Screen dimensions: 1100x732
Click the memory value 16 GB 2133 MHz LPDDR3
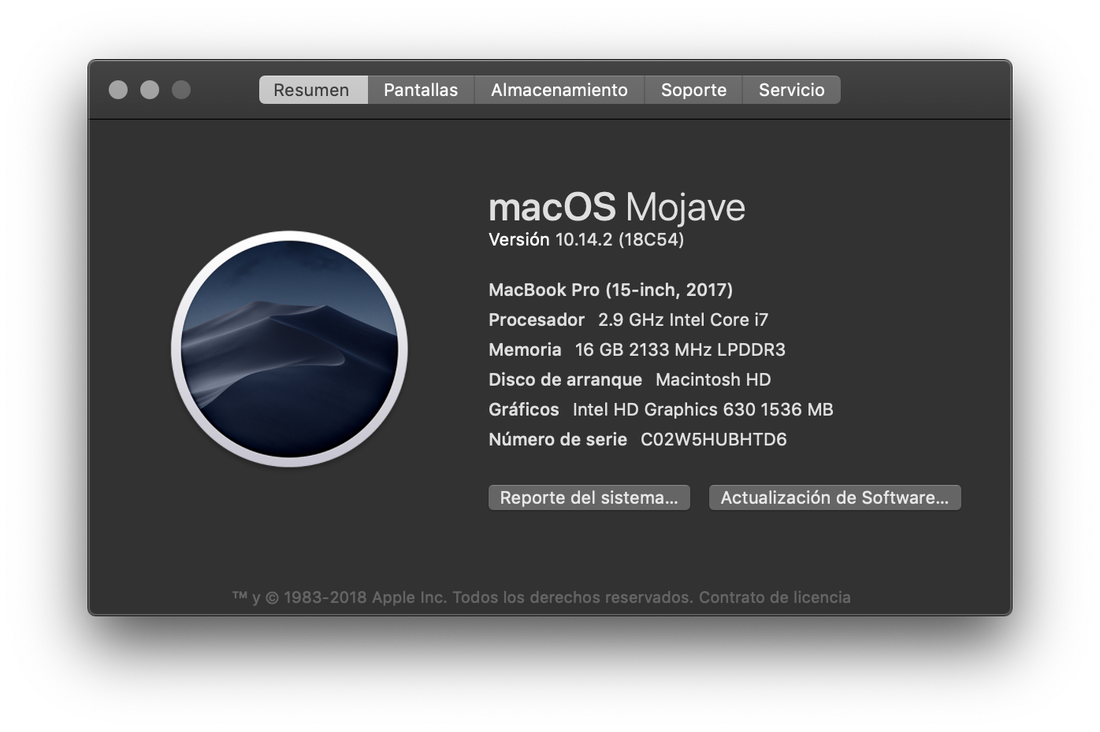tap(680, 350)
